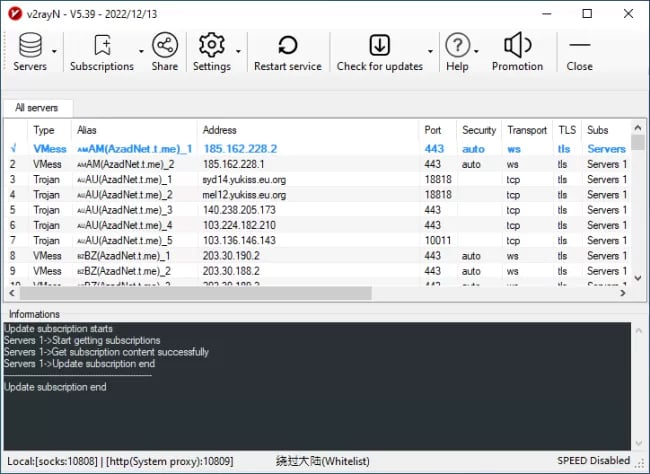The image size is (650, 474).
Task: Click address syd14.yukiss.eu.org
Action: click(244, 180)
